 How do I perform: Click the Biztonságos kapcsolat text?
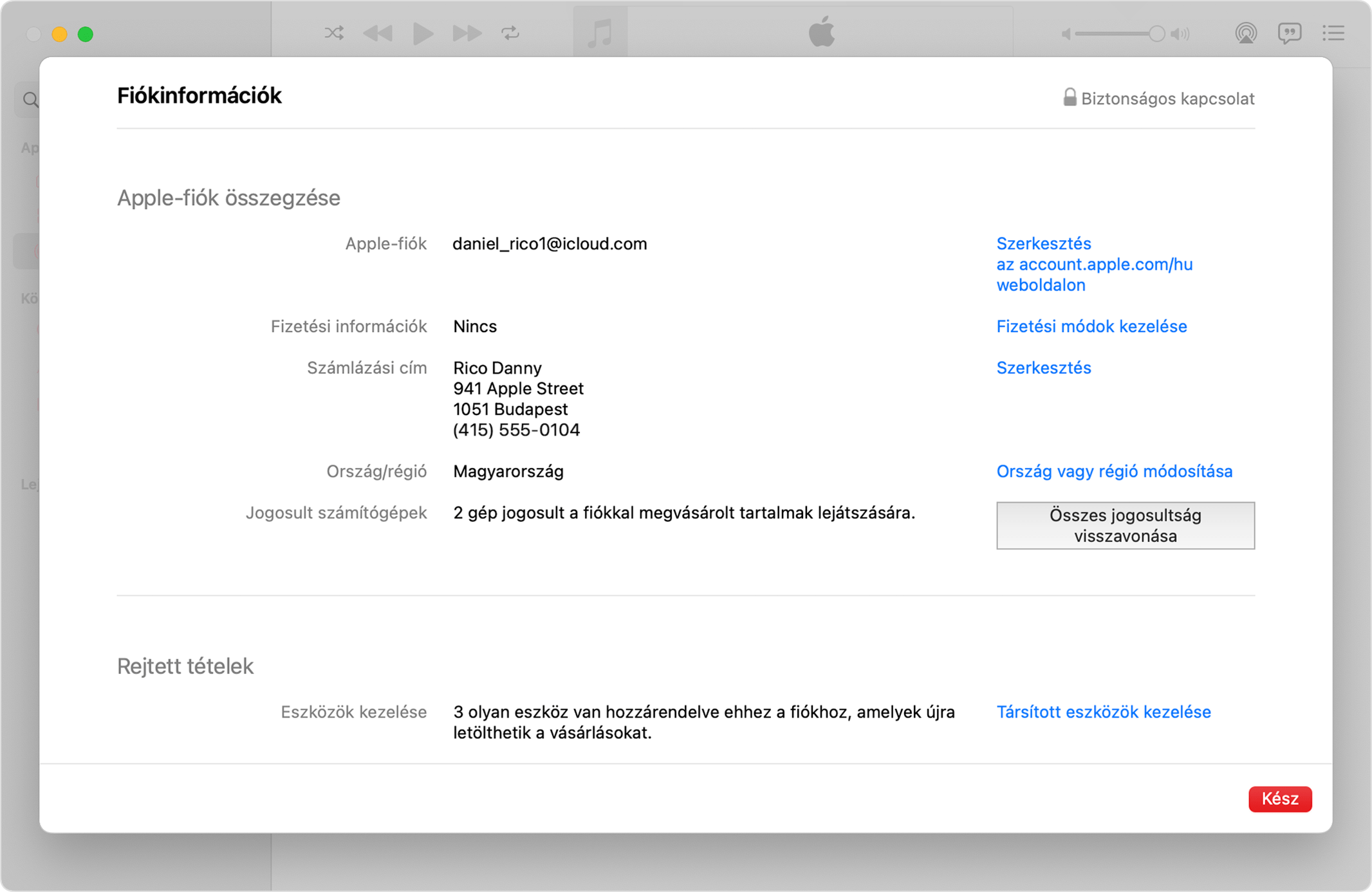pyautogui.click(x=1167, y=98)
